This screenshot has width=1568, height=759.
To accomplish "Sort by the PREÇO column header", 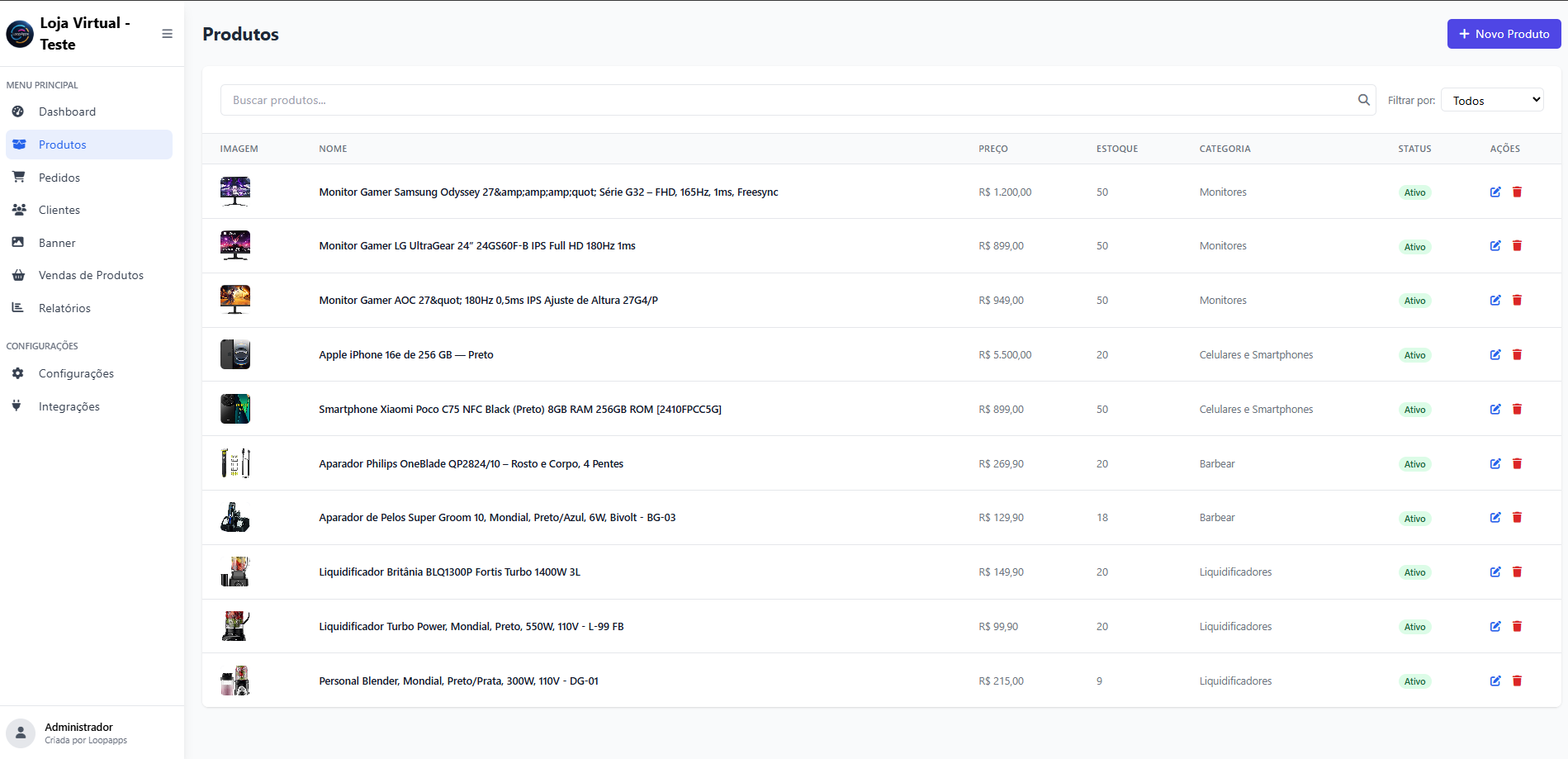I will coord(992,149).
